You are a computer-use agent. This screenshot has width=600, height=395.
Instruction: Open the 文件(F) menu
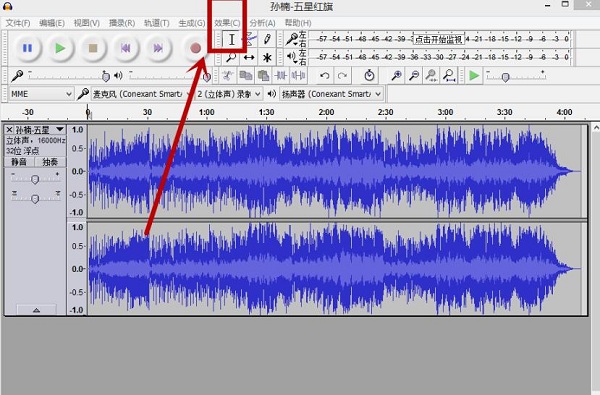click(x=18, y=23)
